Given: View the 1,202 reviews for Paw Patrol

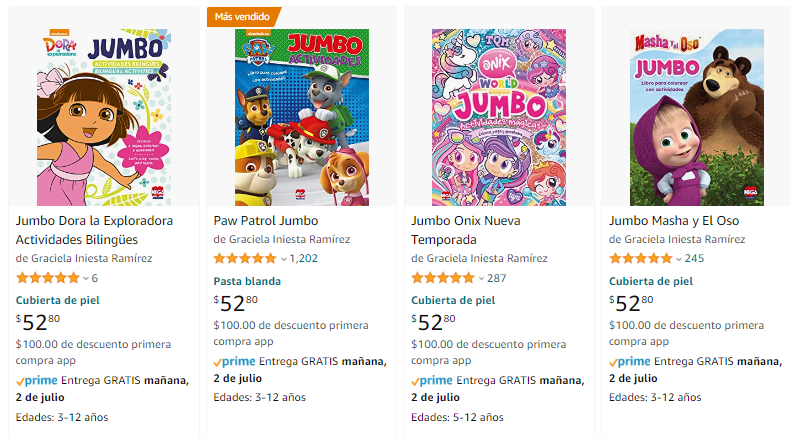Looking at the screenshot, I should pyautogui.click(x=303, y=258).
